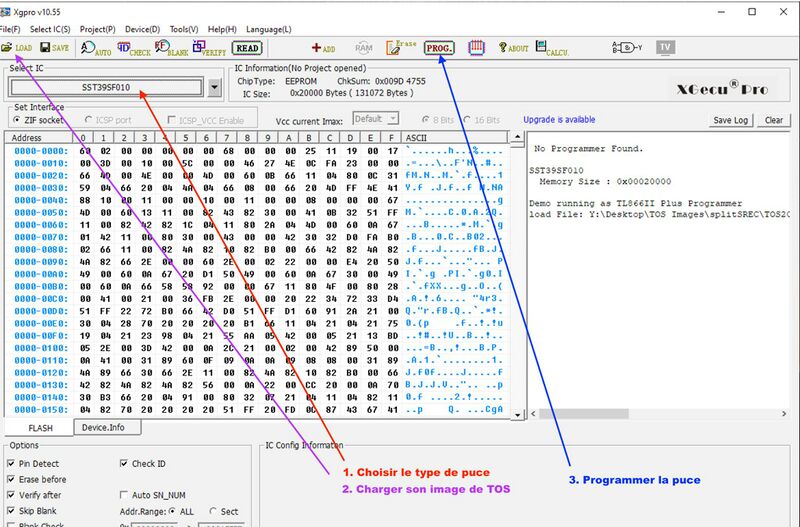Switch to the FLASH tab
The height and width of the screenshot is (527, 800).
[40, 428]
